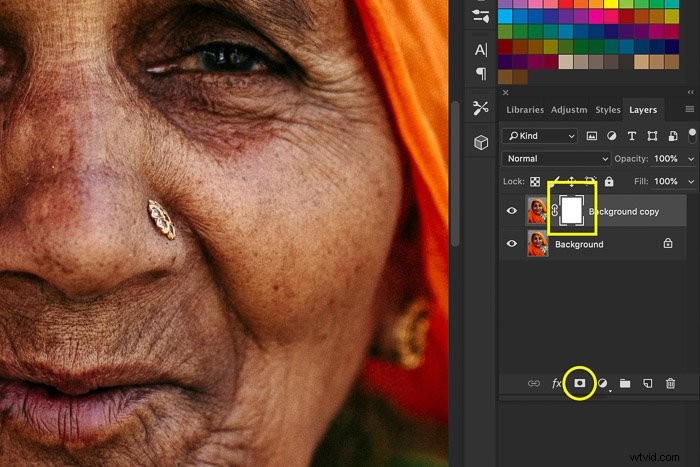
Task: Click the document vertical scrollbar
Action: coord(455,174)
